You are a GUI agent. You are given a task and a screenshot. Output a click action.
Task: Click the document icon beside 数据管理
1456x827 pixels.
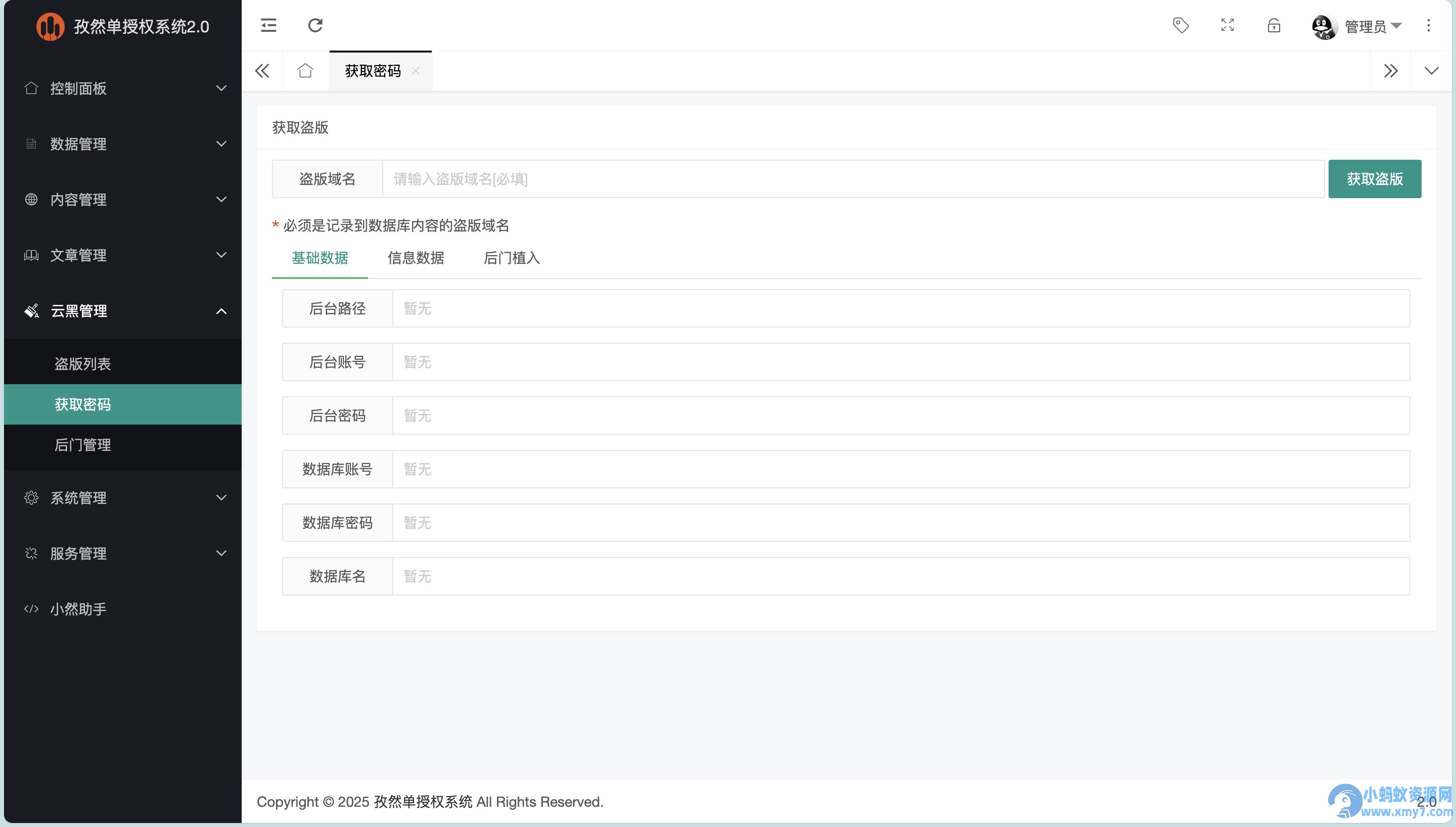pos(31,144)
